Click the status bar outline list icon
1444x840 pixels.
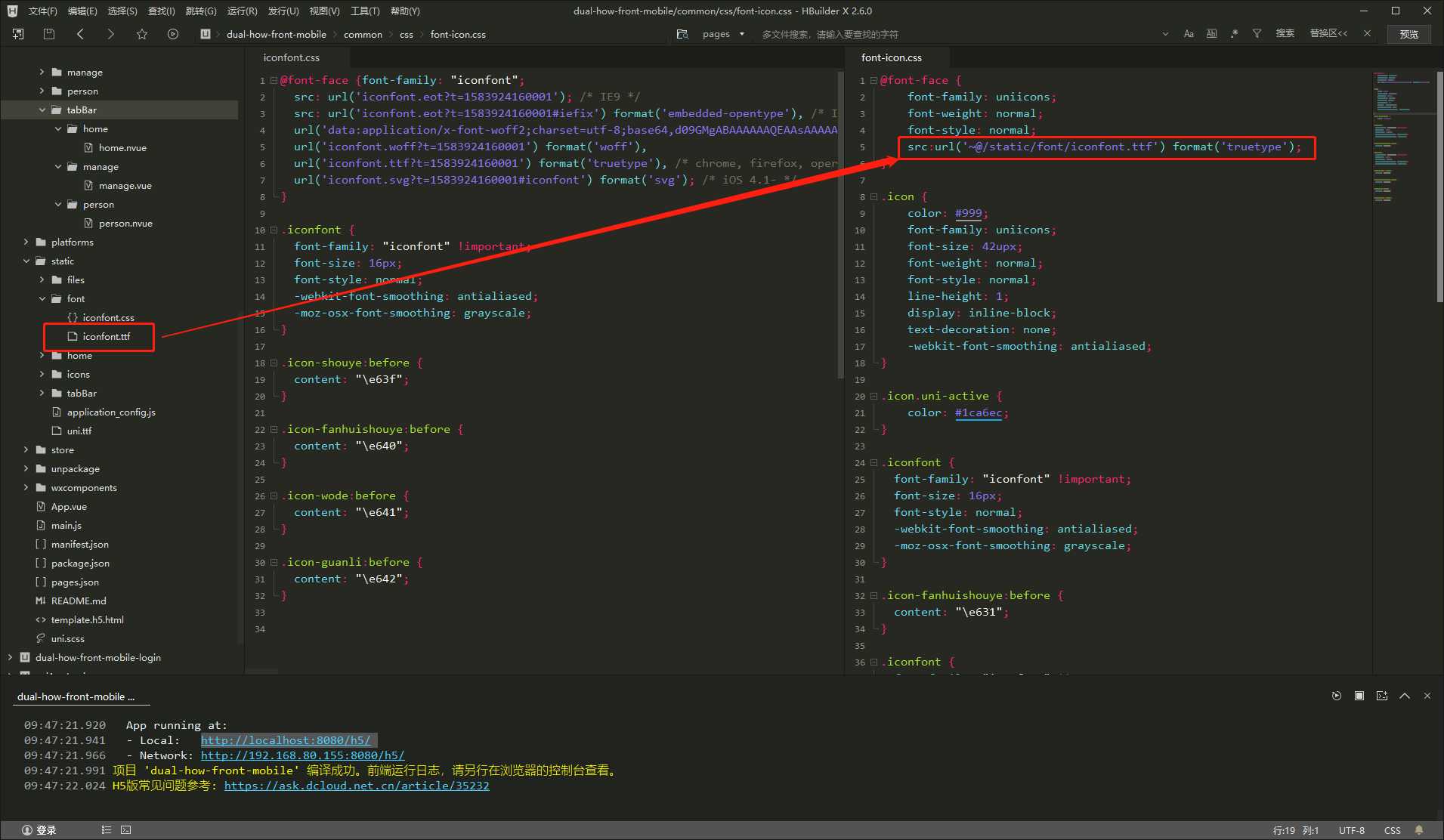point(107,830)
